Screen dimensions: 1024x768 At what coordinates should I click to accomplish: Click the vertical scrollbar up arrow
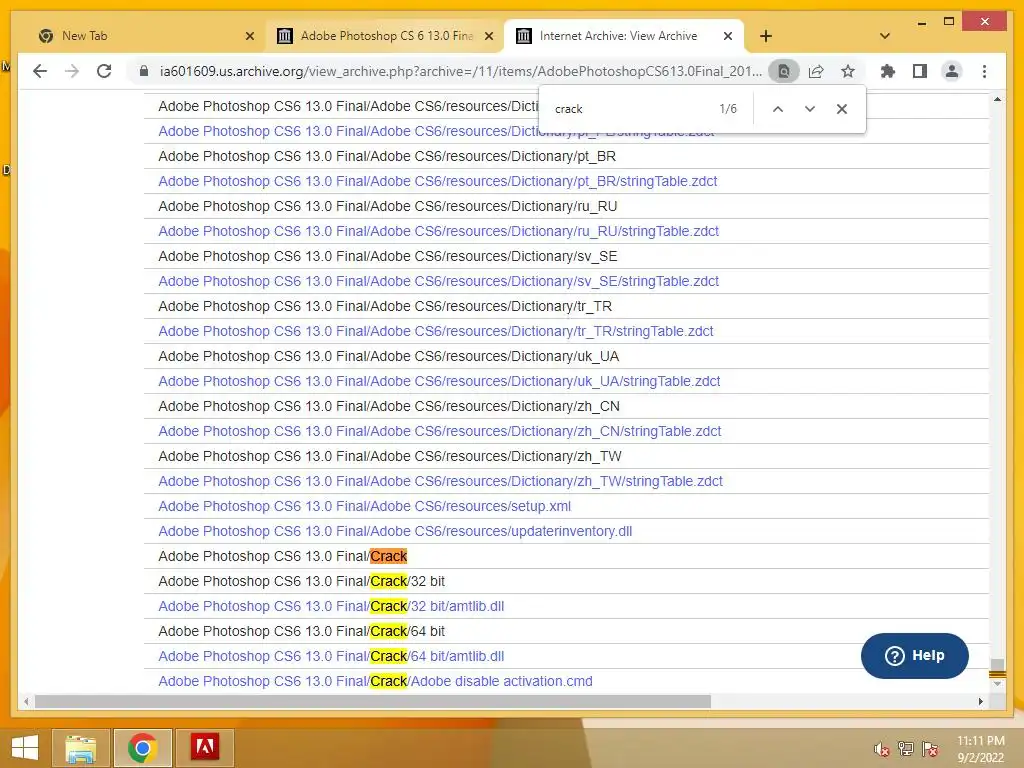pyautogui.click(x=997, y=99)
